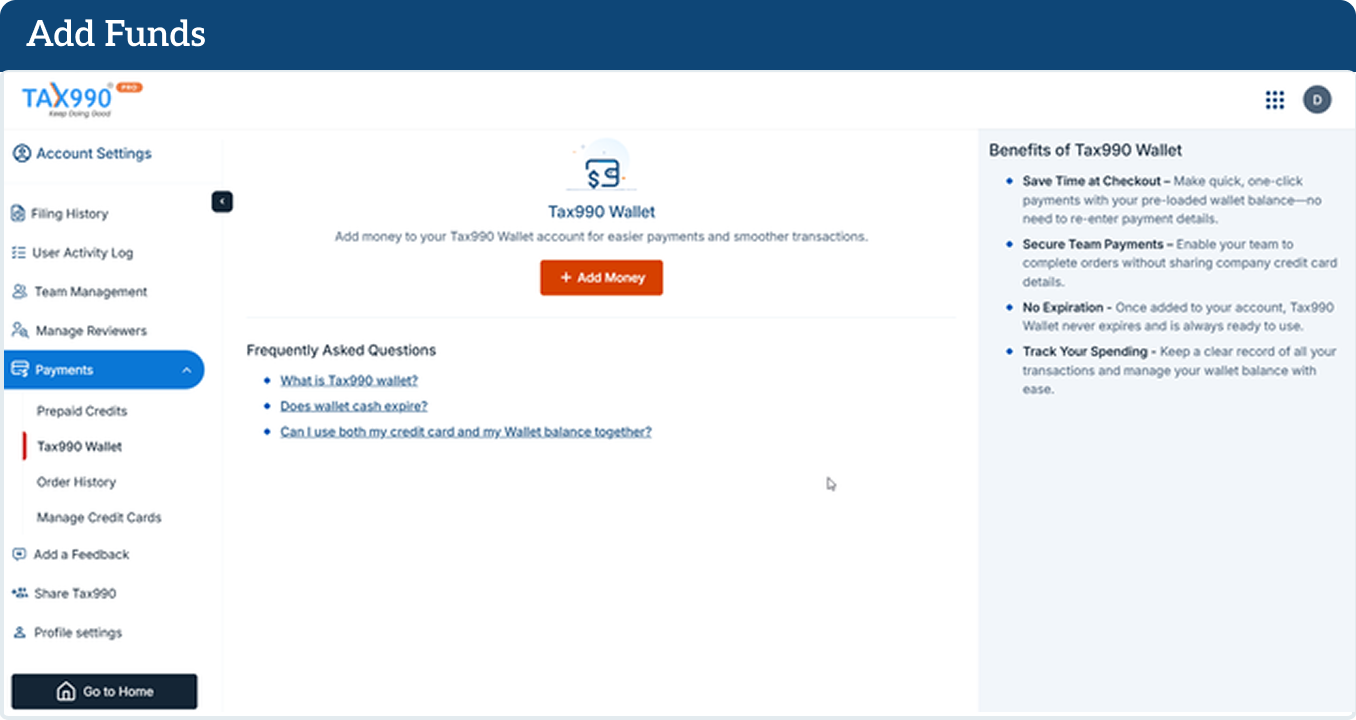Click the Manage Reviewers icon

tap(19, 331)
